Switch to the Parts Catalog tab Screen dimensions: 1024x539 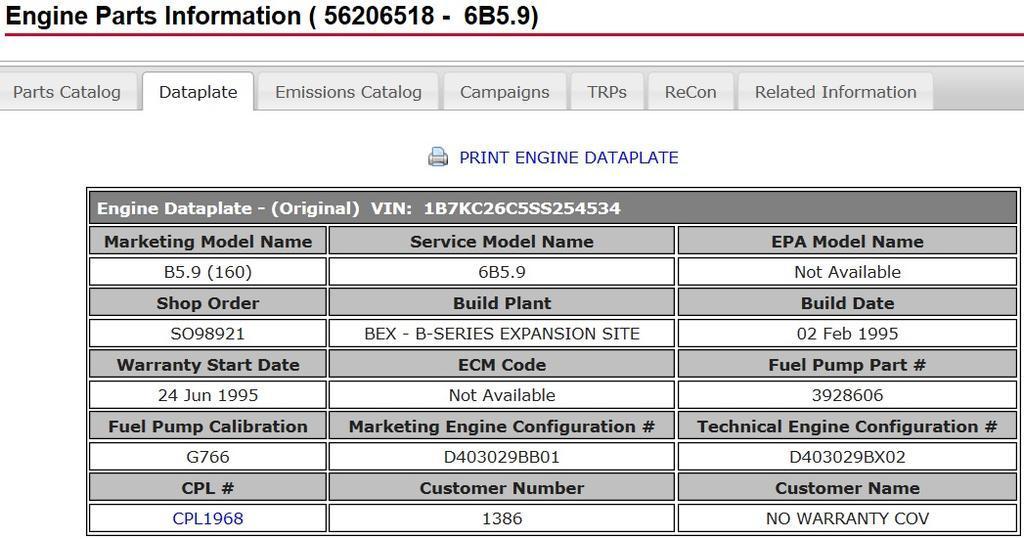[67, 92]
